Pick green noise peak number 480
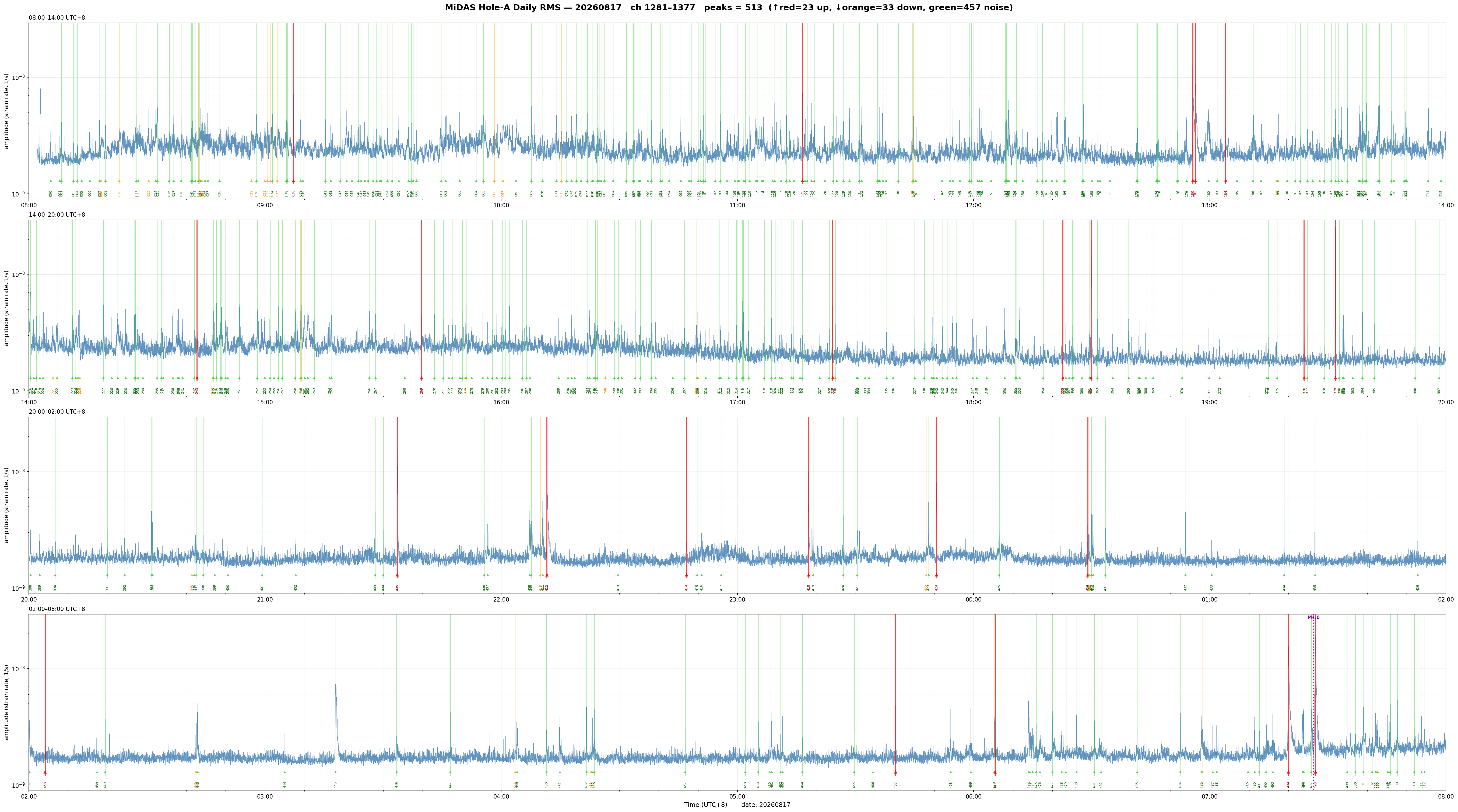 pyautogui.click(x=1077, y=785)
